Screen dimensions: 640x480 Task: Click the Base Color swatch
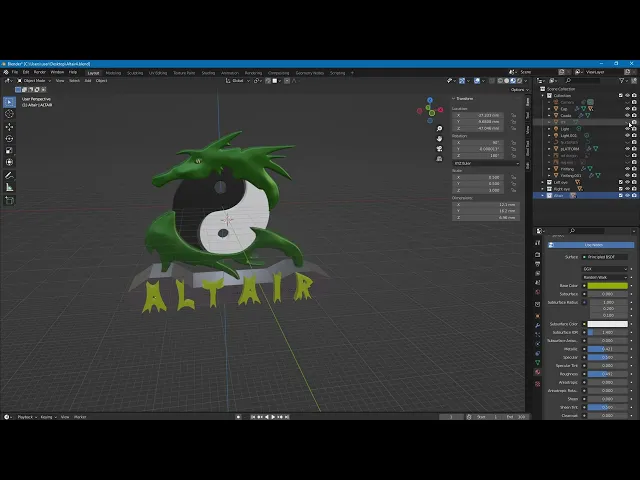pyautogui.click(x=607, y=286)
